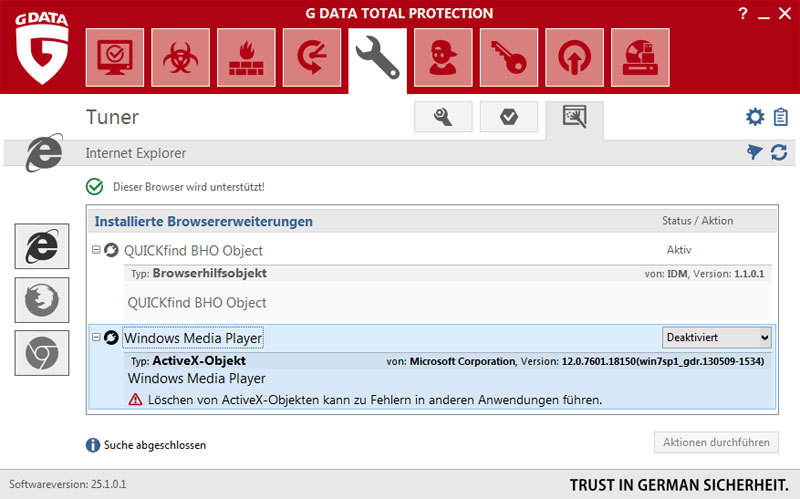Viewport: 800px width, 499px height.
Task: Select the Windows Media Player row title
Action: pos(193,338)
